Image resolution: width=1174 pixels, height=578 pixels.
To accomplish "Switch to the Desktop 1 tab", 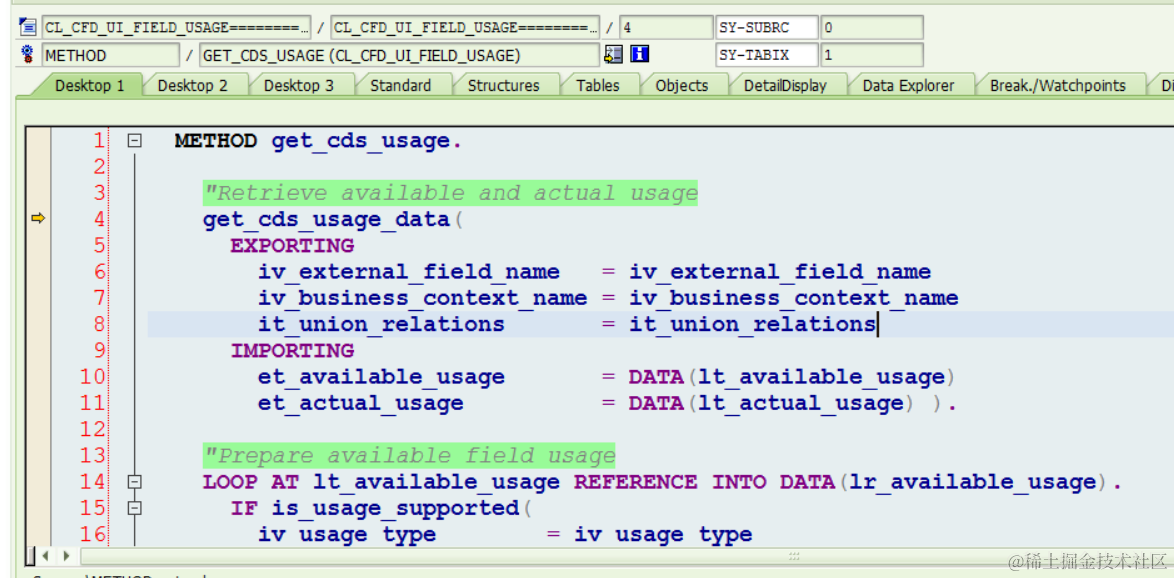I will [x=89, y=85].
